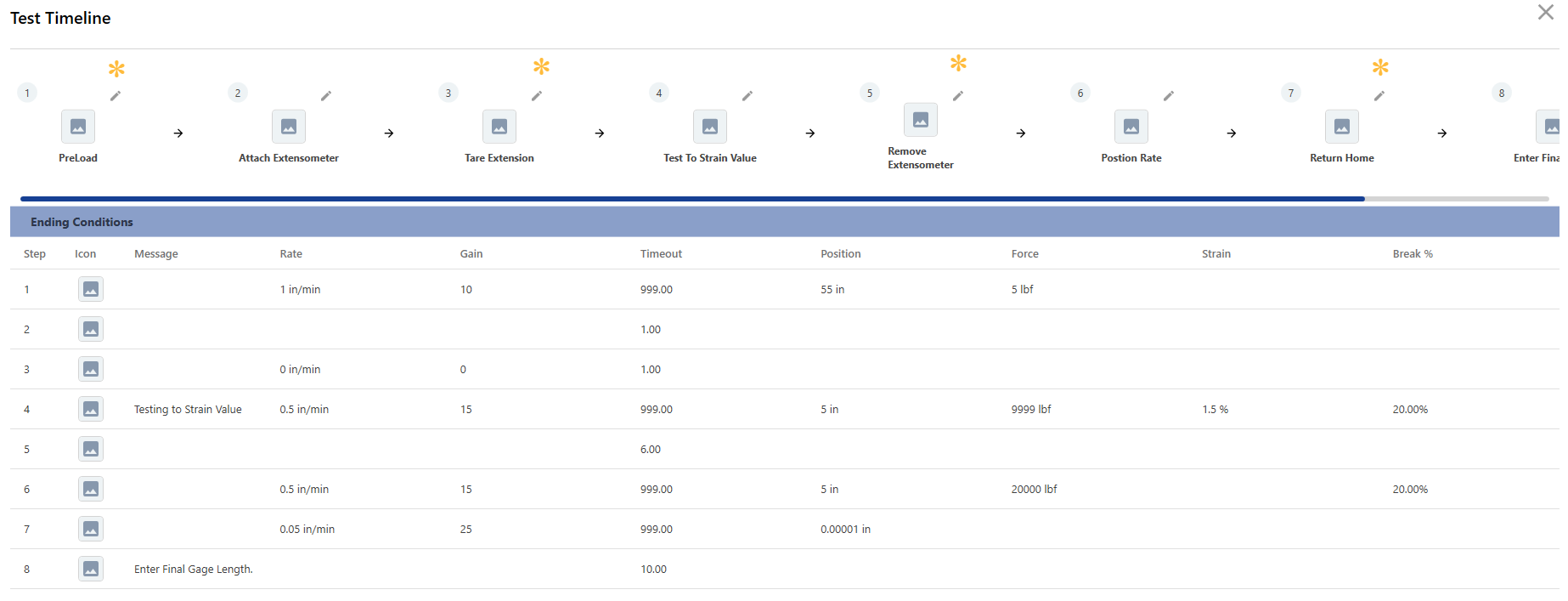Click the timeline horizontal scrollbar
This screenshot has width=1568, height=601.
(692, 199)
